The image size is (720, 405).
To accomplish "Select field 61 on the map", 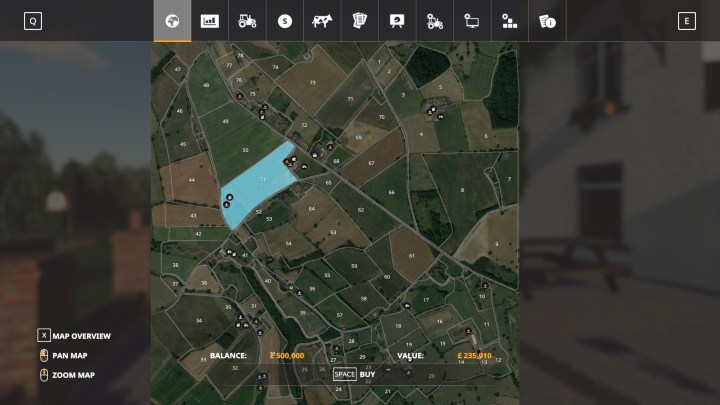I will 411,255.
